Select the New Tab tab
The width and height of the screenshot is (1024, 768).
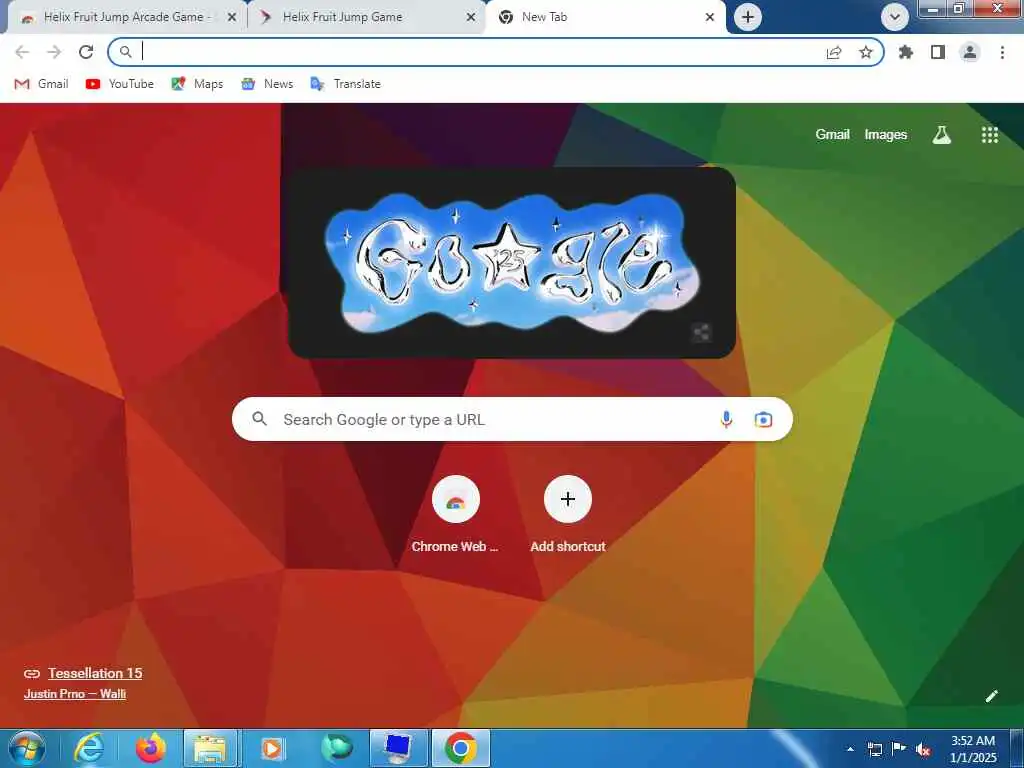tap(605, 18)
